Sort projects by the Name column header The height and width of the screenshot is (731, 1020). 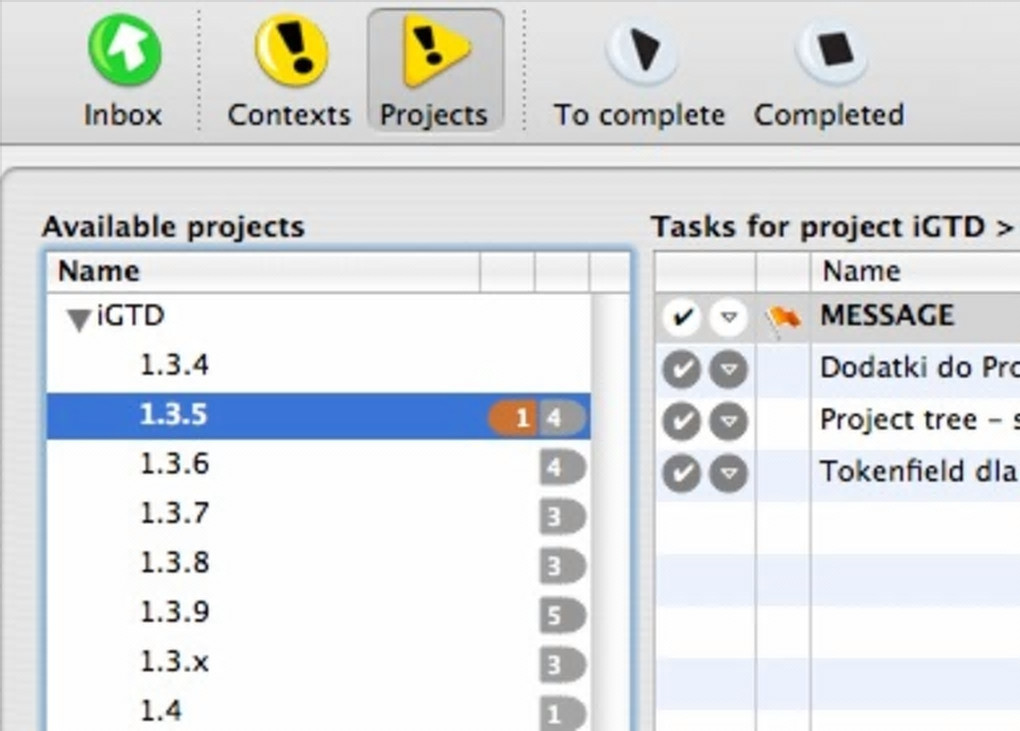[100, 271]
